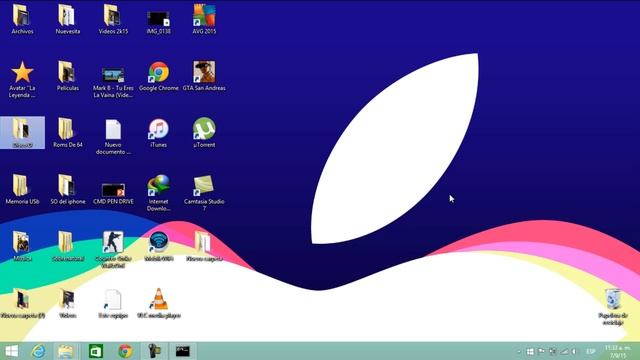Select the Avatar La Leyenda star icon
This screenshot has width=640, height=360.
tap(22, 80)
